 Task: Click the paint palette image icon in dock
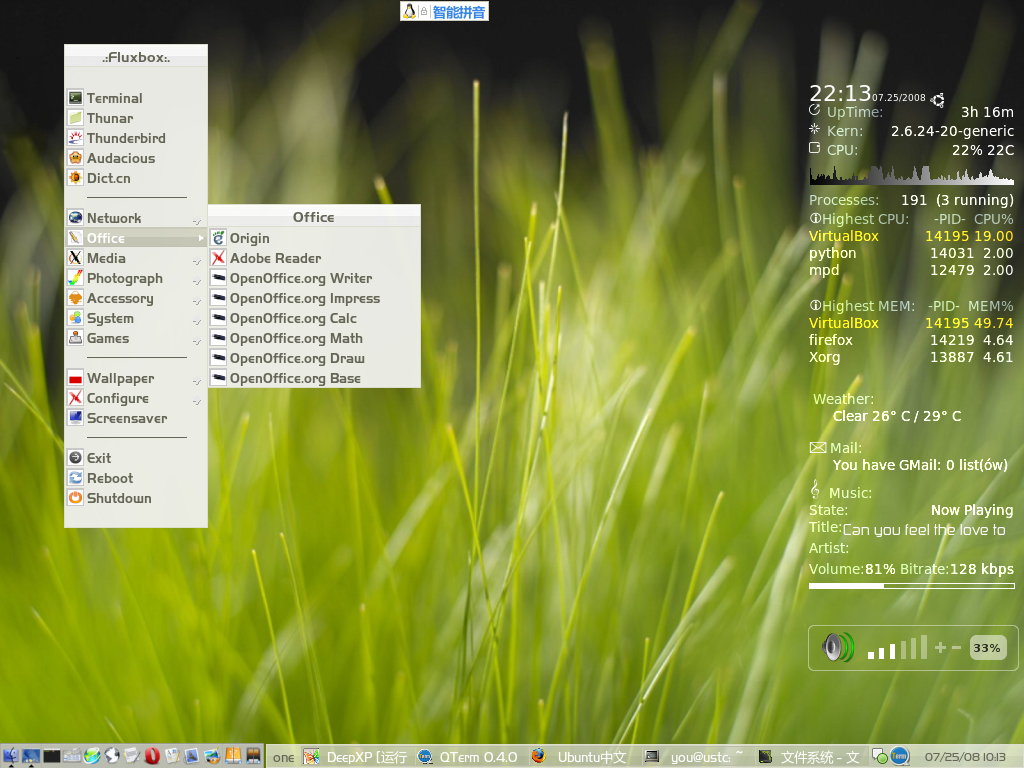tap(212, 756)
